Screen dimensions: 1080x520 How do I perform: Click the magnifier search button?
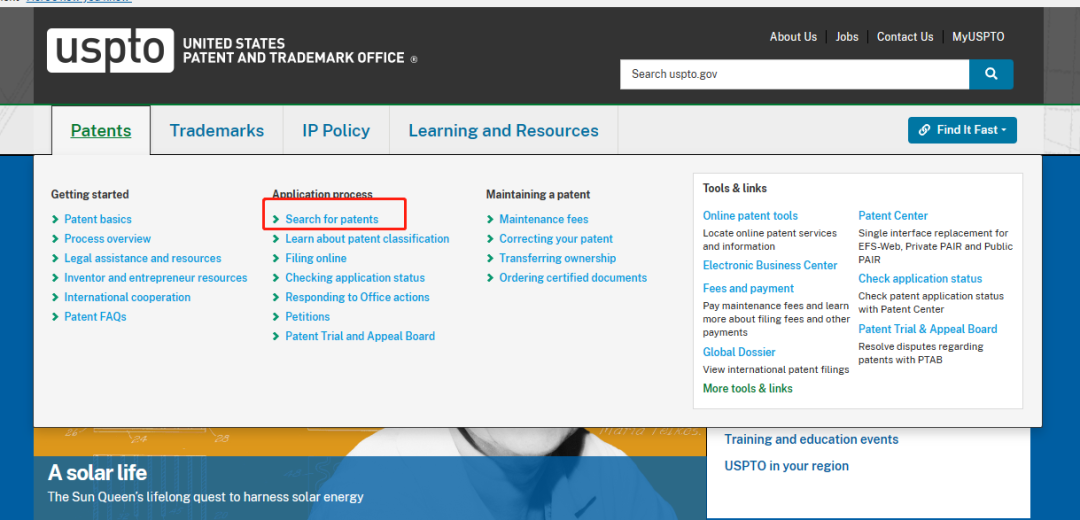tap(991, 74)
